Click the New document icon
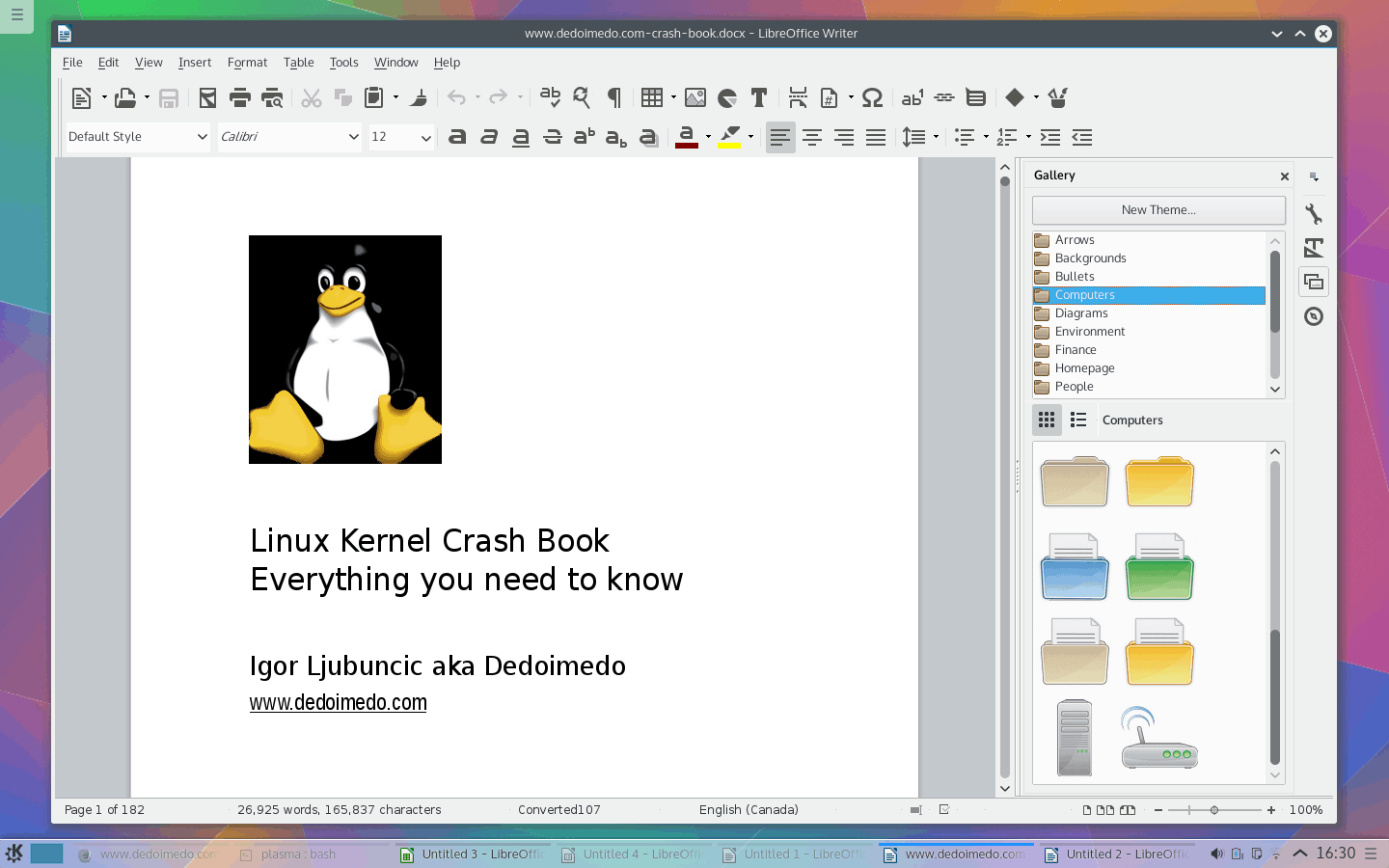The image size is (1389, 868). pos(81,97)
